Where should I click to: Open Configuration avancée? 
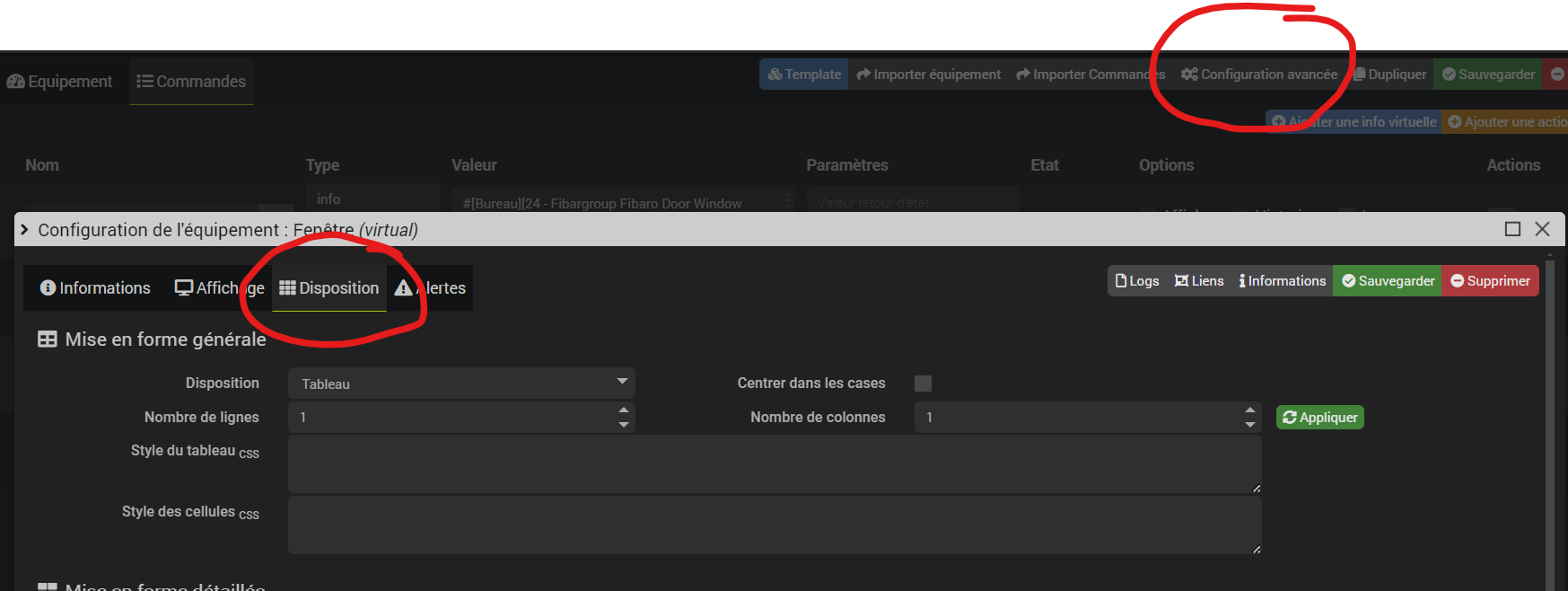(1259, 75)
